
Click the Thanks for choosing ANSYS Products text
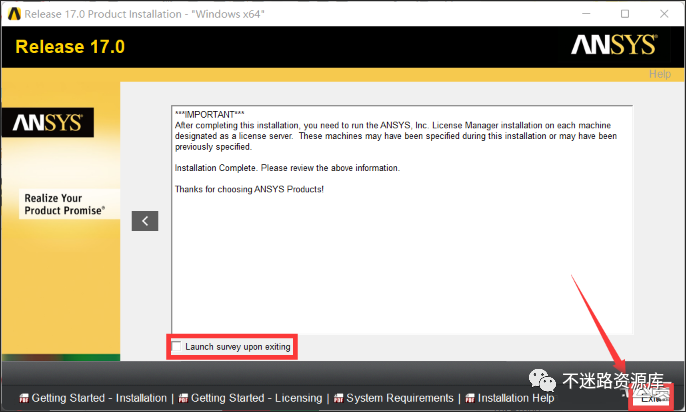pos(249,189)
